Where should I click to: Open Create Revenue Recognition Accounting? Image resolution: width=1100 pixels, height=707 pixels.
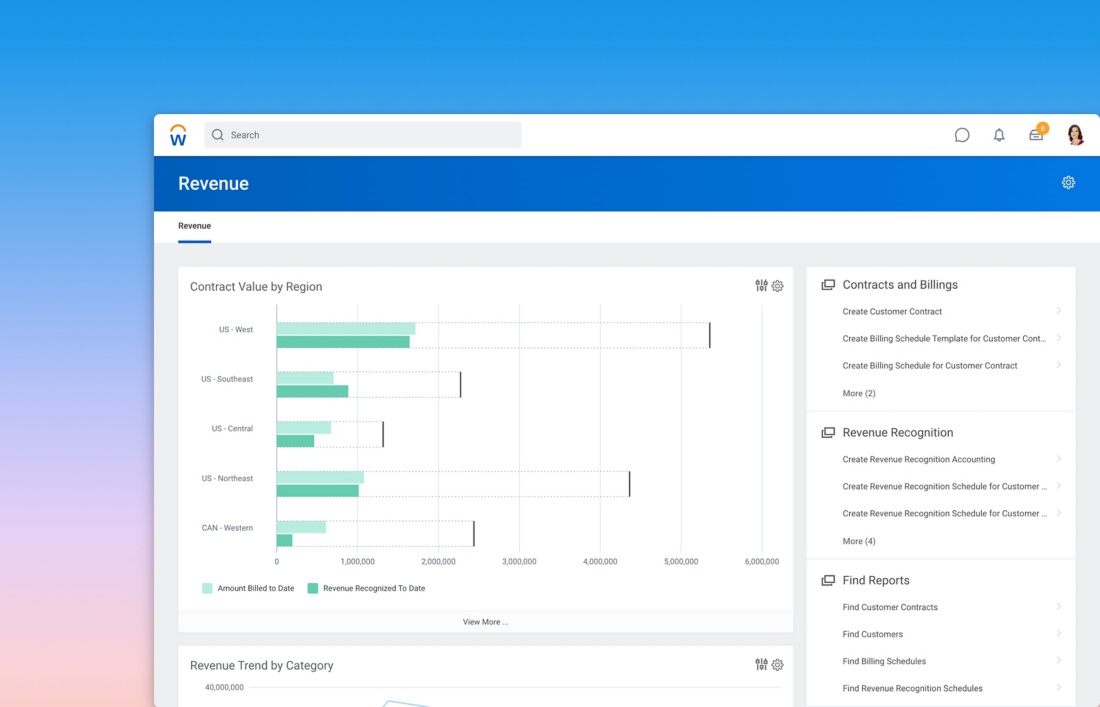coord(918,460)
